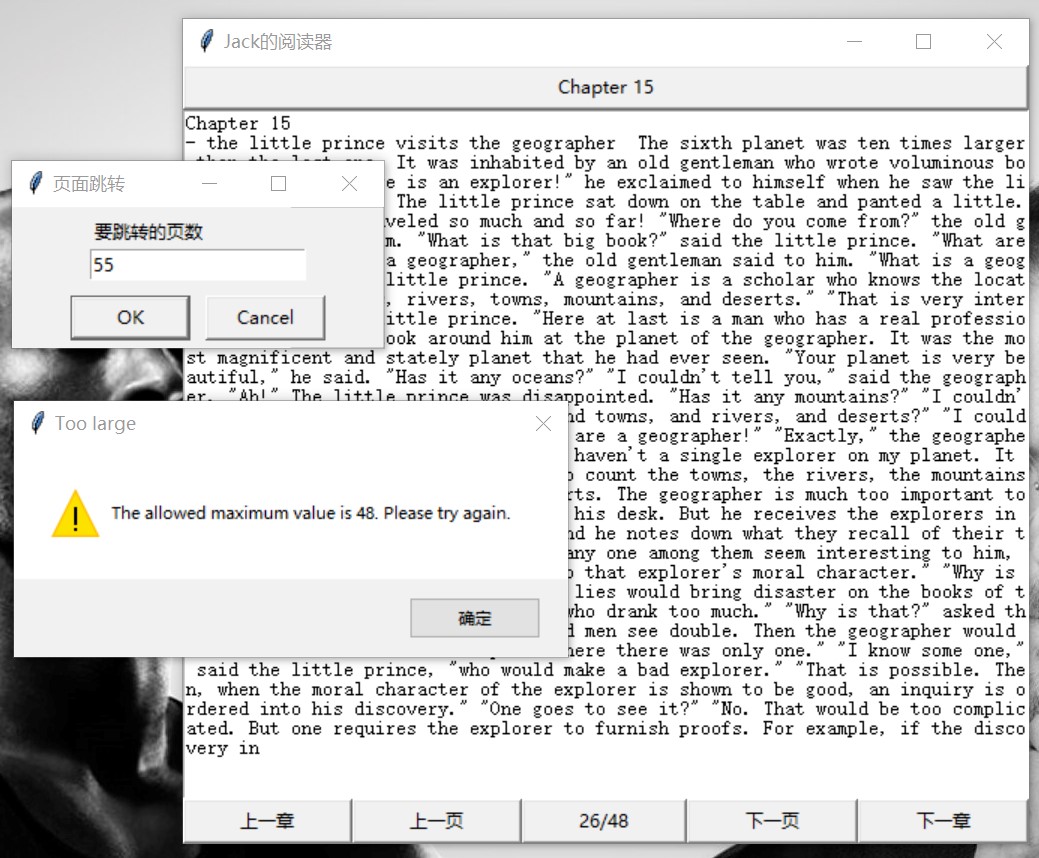Click feather icon in Jack的阅读器 title bar
Screen dimensions: 1039x858
click(207, 41)
